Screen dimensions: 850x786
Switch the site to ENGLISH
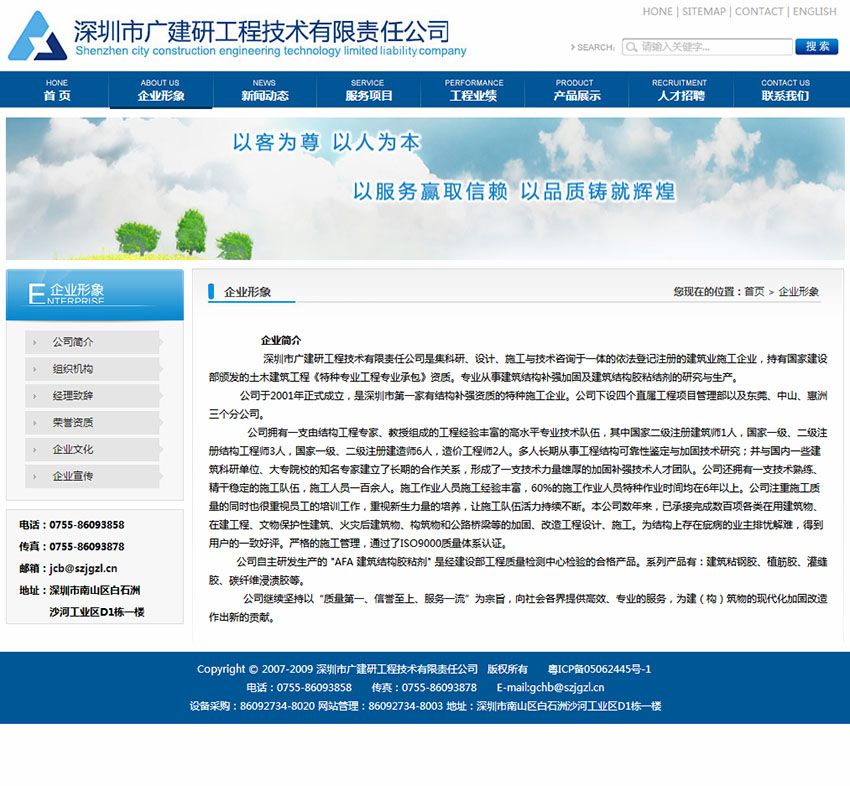tap(814, 12)
